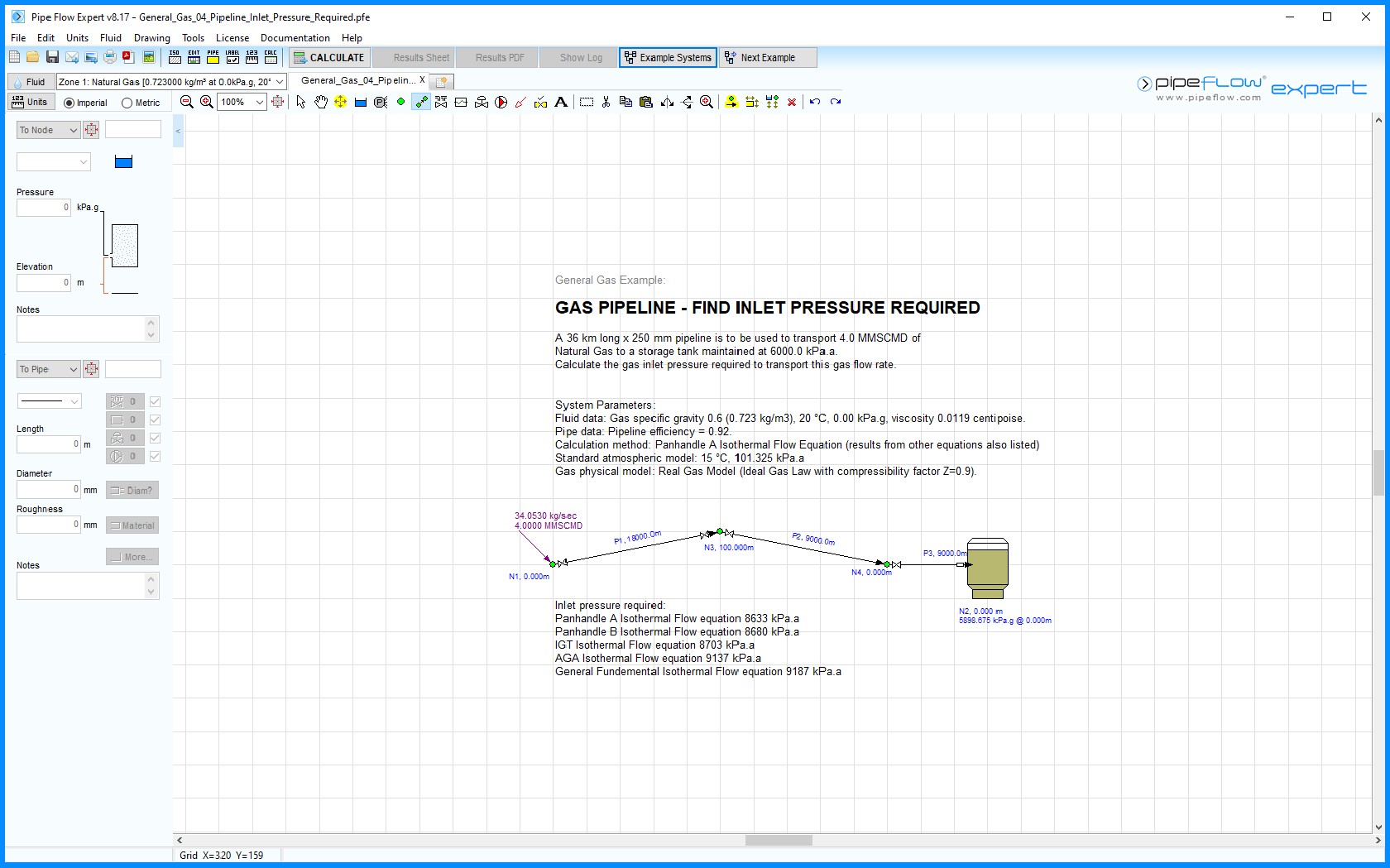The image size is (1390, 868).
Task: Click the new grid file icon
Action: [14, 57]
